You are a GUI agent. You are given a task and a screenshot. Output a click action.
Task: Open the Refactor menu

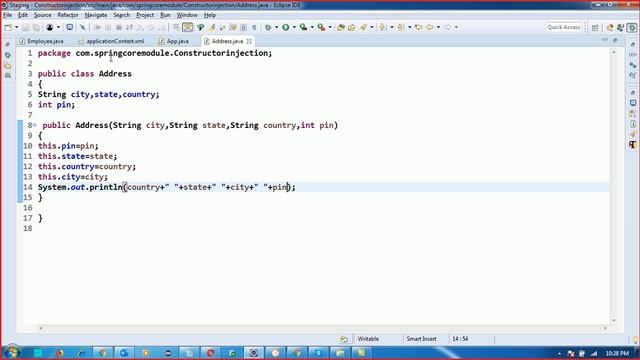click(x=68, y=15)
